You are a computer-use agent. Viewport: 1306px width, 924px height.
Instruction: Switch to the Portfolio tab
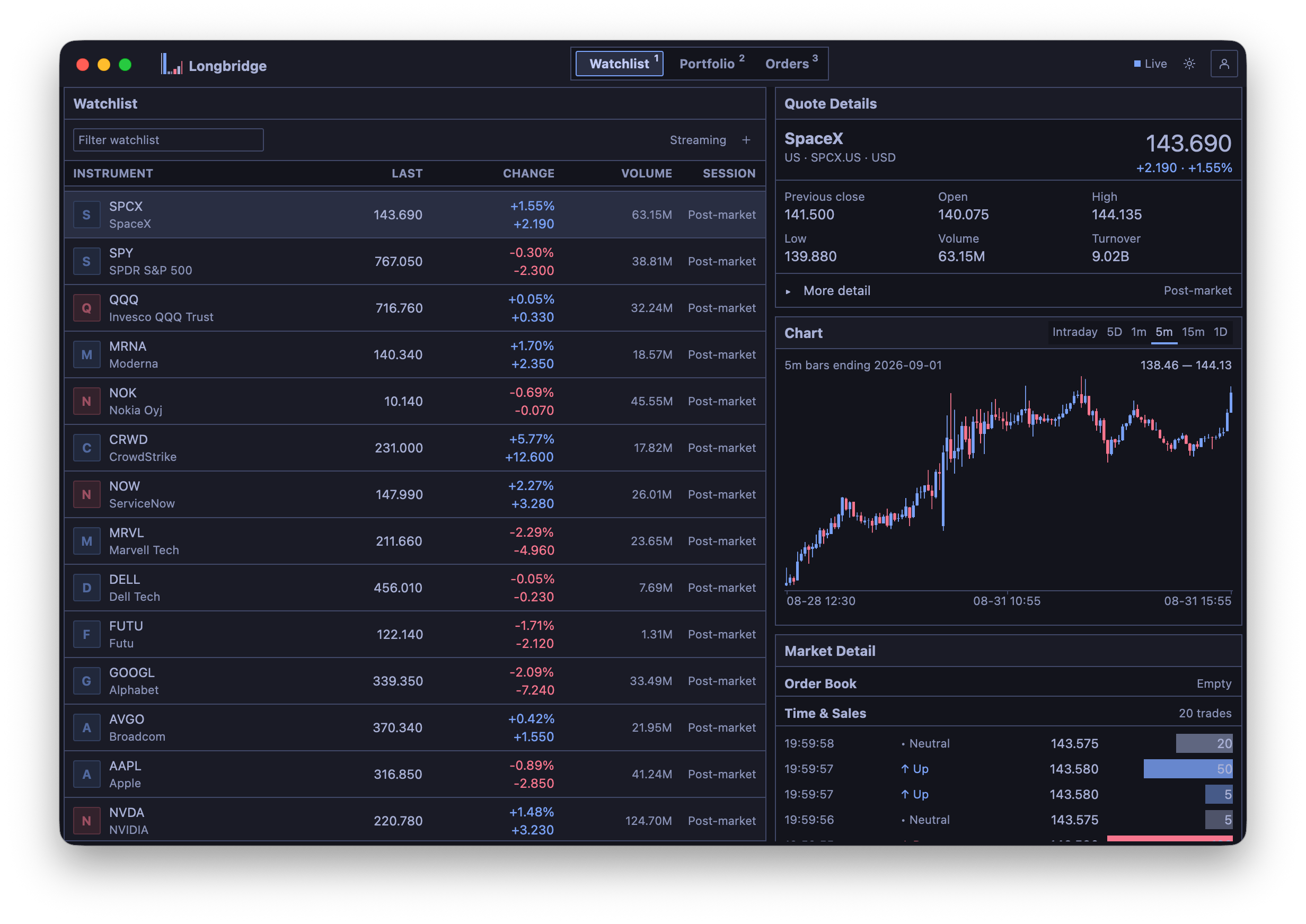tap(711, 63)
